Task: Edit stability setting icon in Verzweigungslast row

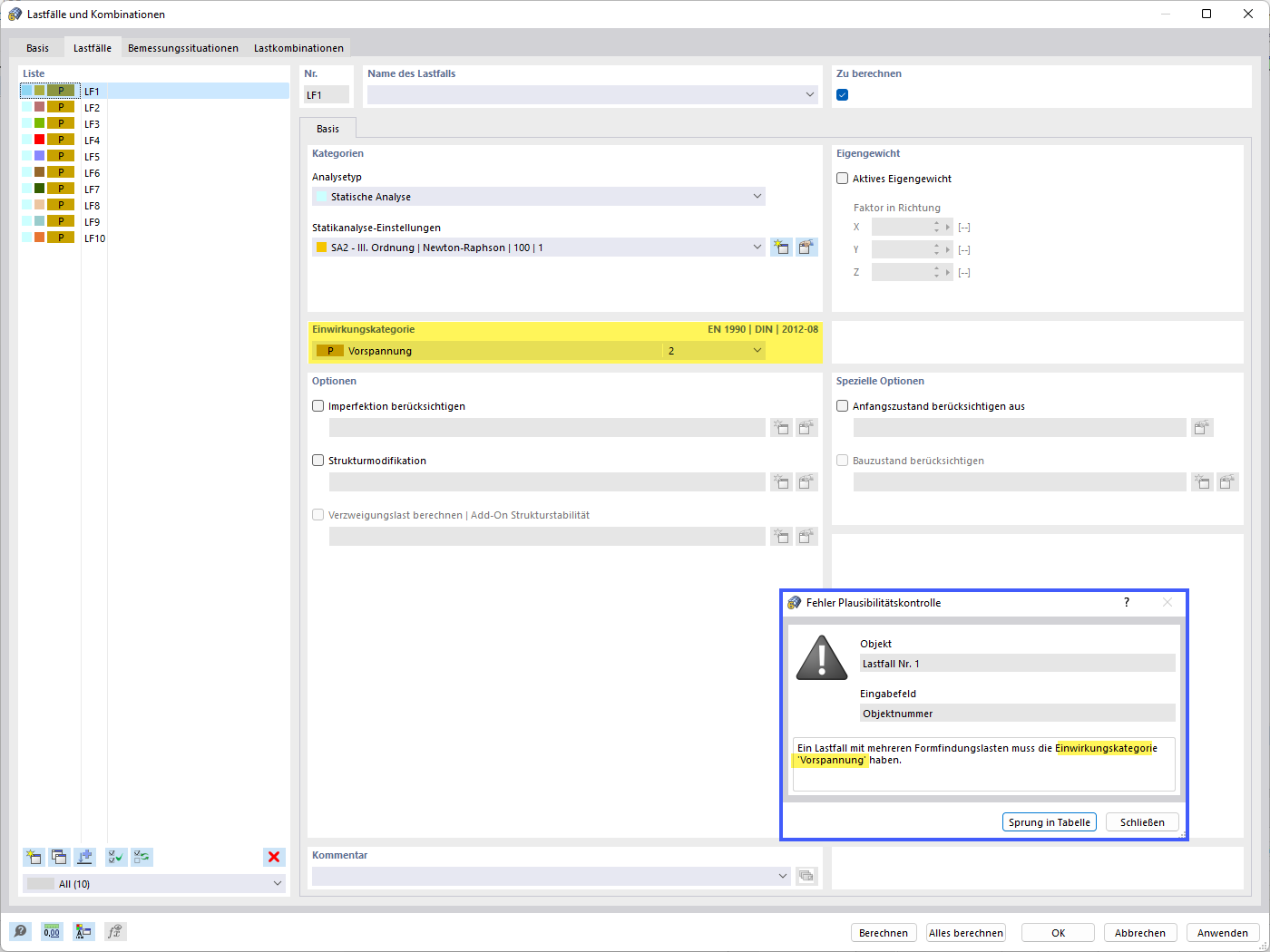Action: [x=806, y=536]
